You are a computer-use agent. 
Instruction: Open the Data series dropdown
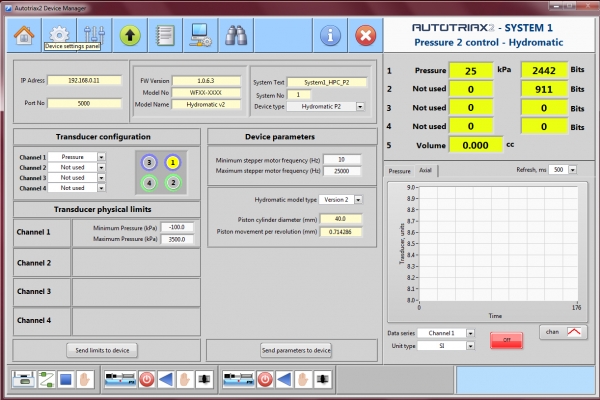470,333
